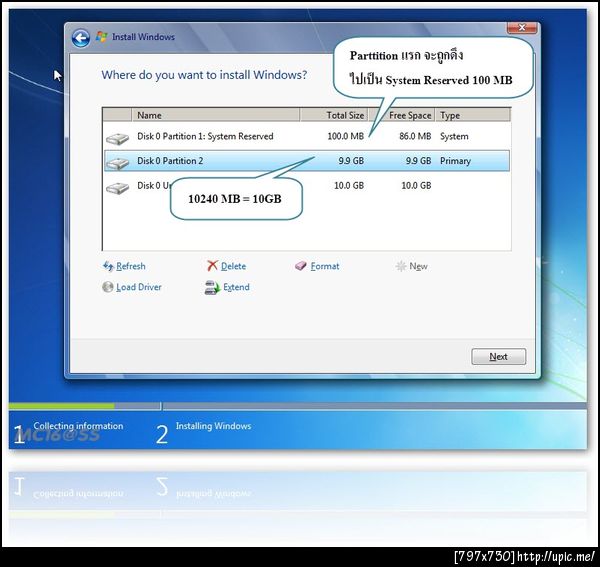600x567 pixels.
Task: Click the Next button
Action: (499, 357)
